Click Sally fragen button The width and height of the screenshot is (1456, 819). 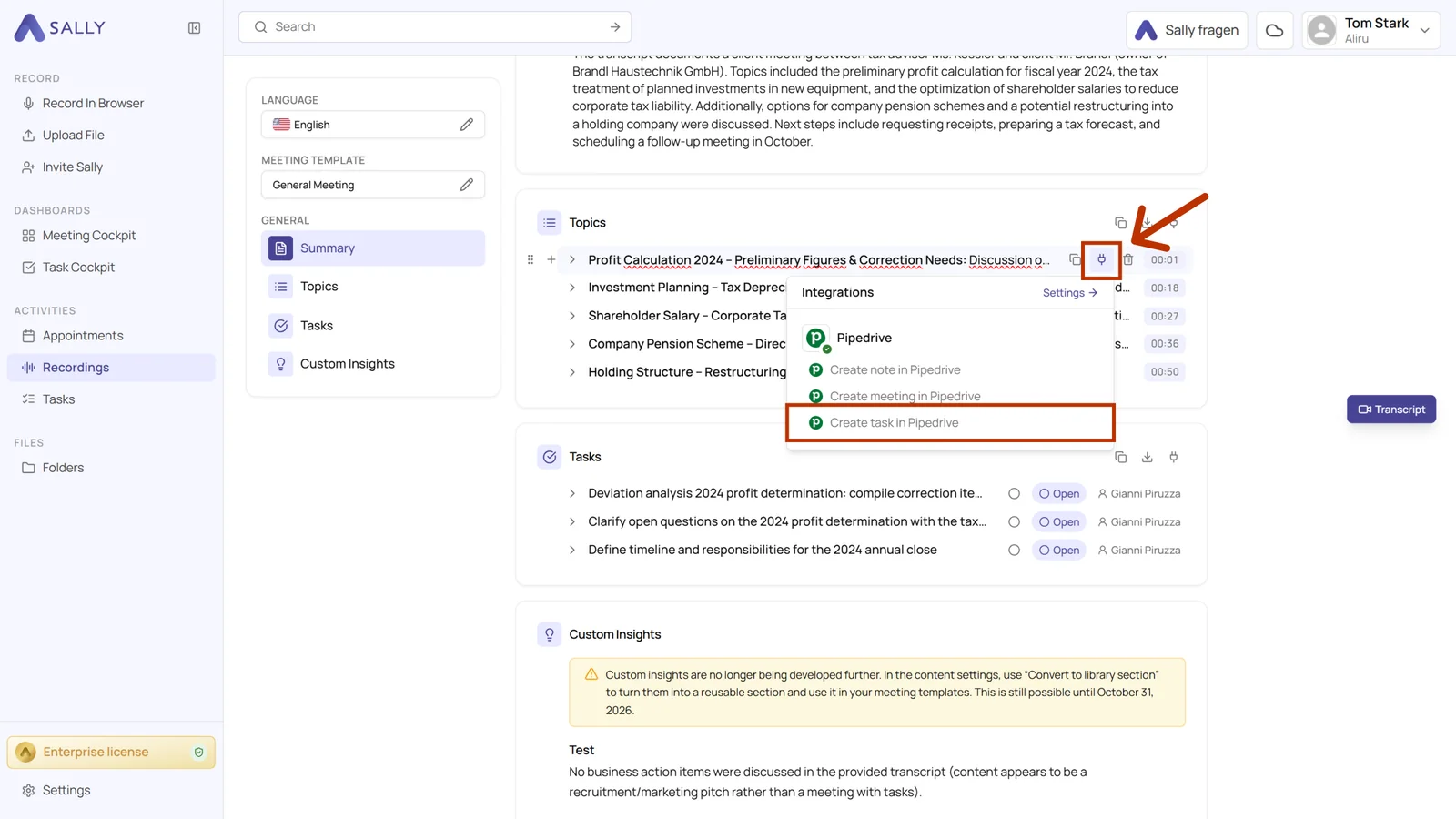coord(1187,30)
